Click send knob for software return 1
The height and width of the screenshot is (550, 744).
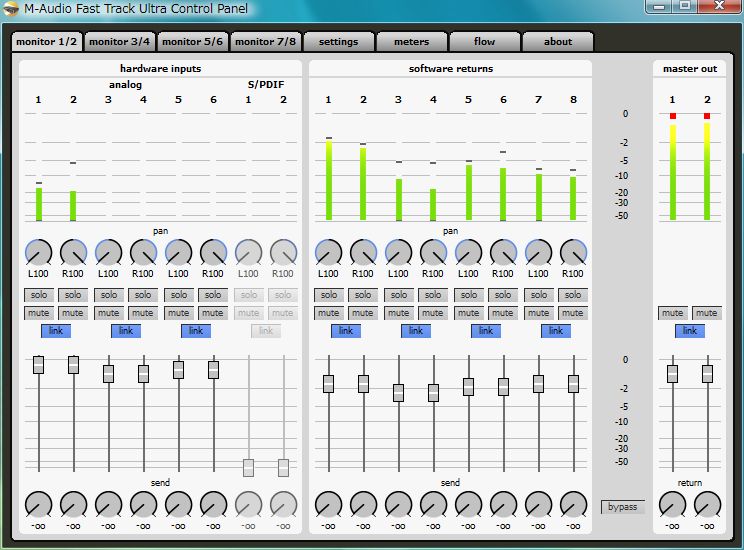[328, 505]
